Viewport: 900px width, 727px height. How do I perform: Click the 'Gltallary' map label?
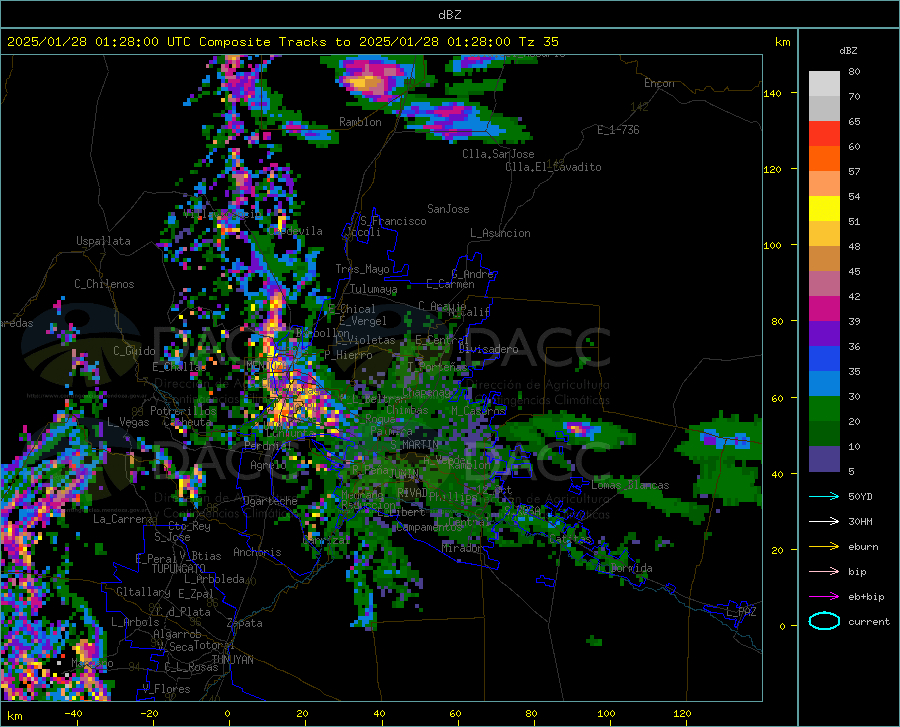click(143, 592)
